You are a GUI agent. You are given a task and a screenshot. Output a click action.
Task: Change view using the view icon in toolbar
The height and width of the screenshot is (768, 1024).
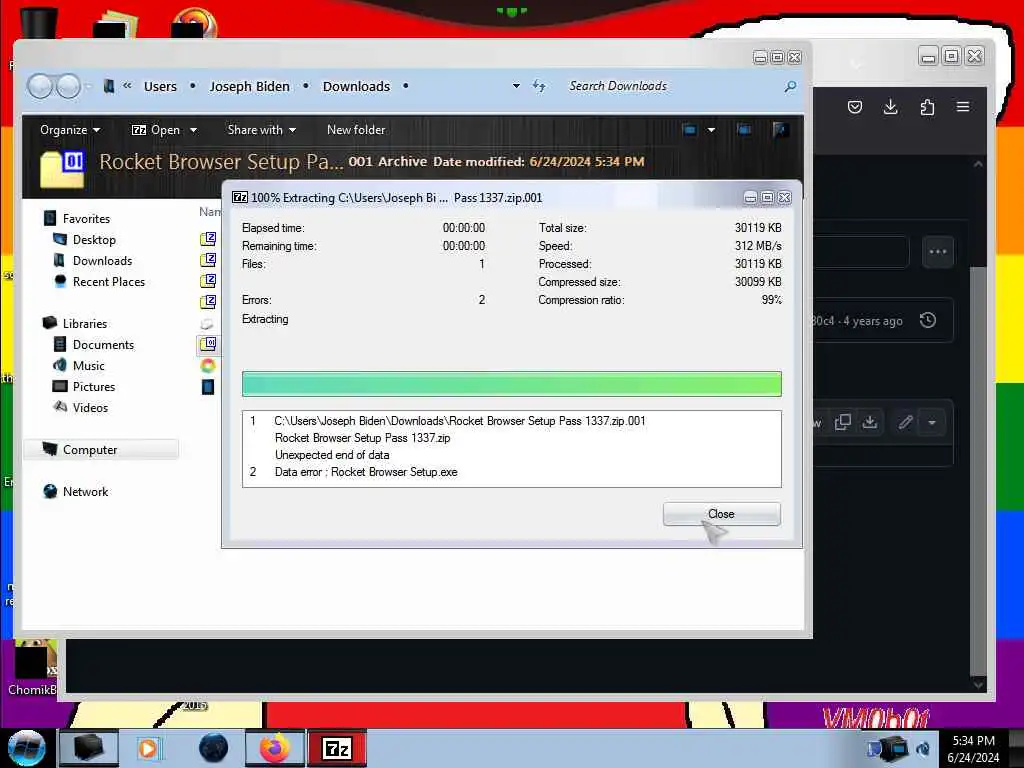click(690, 130)
